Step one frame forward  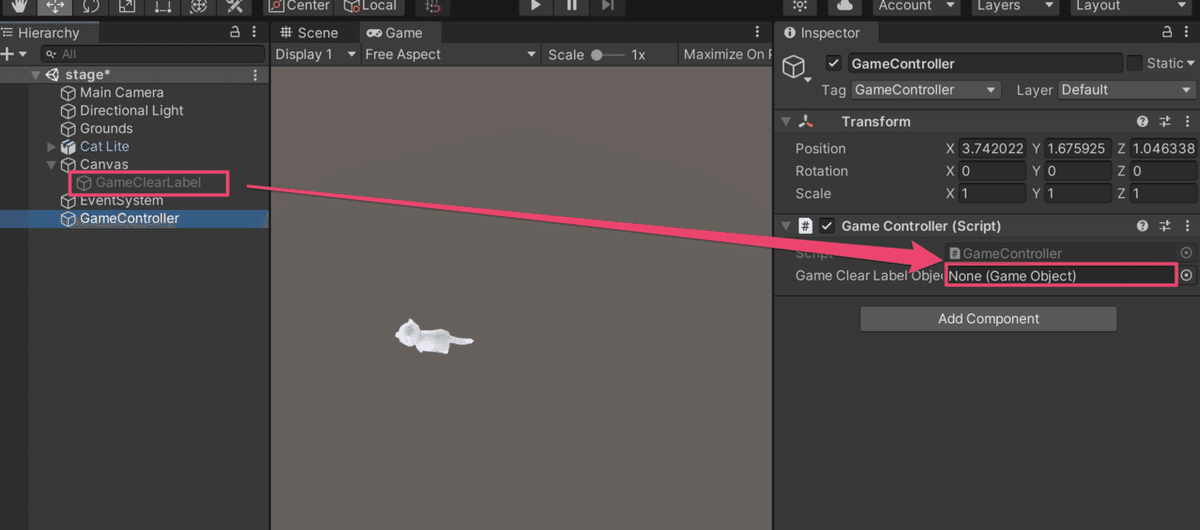pos(607,6)
